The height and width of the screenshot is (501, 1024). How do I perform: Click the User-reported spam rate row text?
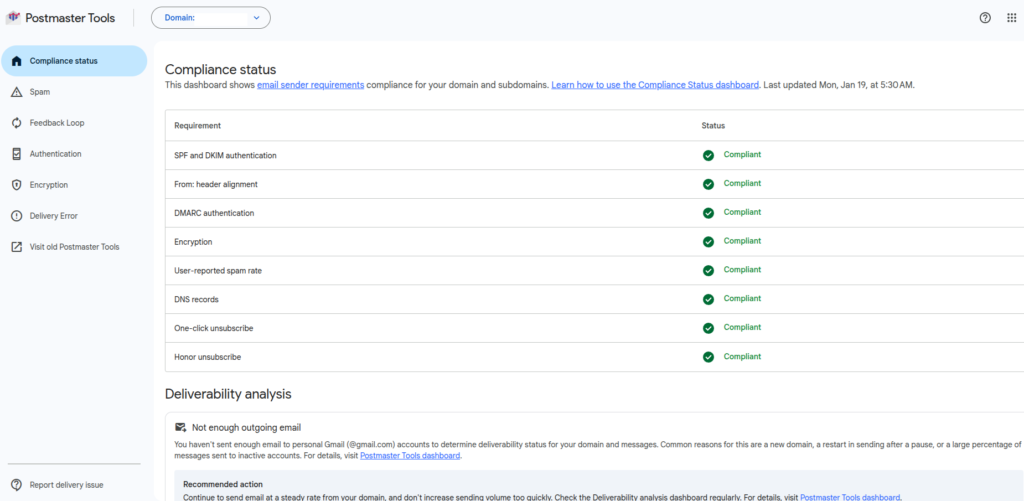point(216,270)
